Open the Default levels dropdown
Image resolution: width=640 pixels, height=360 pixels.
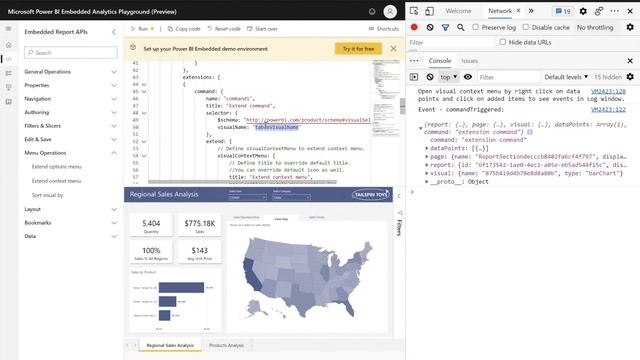[566, 77]
